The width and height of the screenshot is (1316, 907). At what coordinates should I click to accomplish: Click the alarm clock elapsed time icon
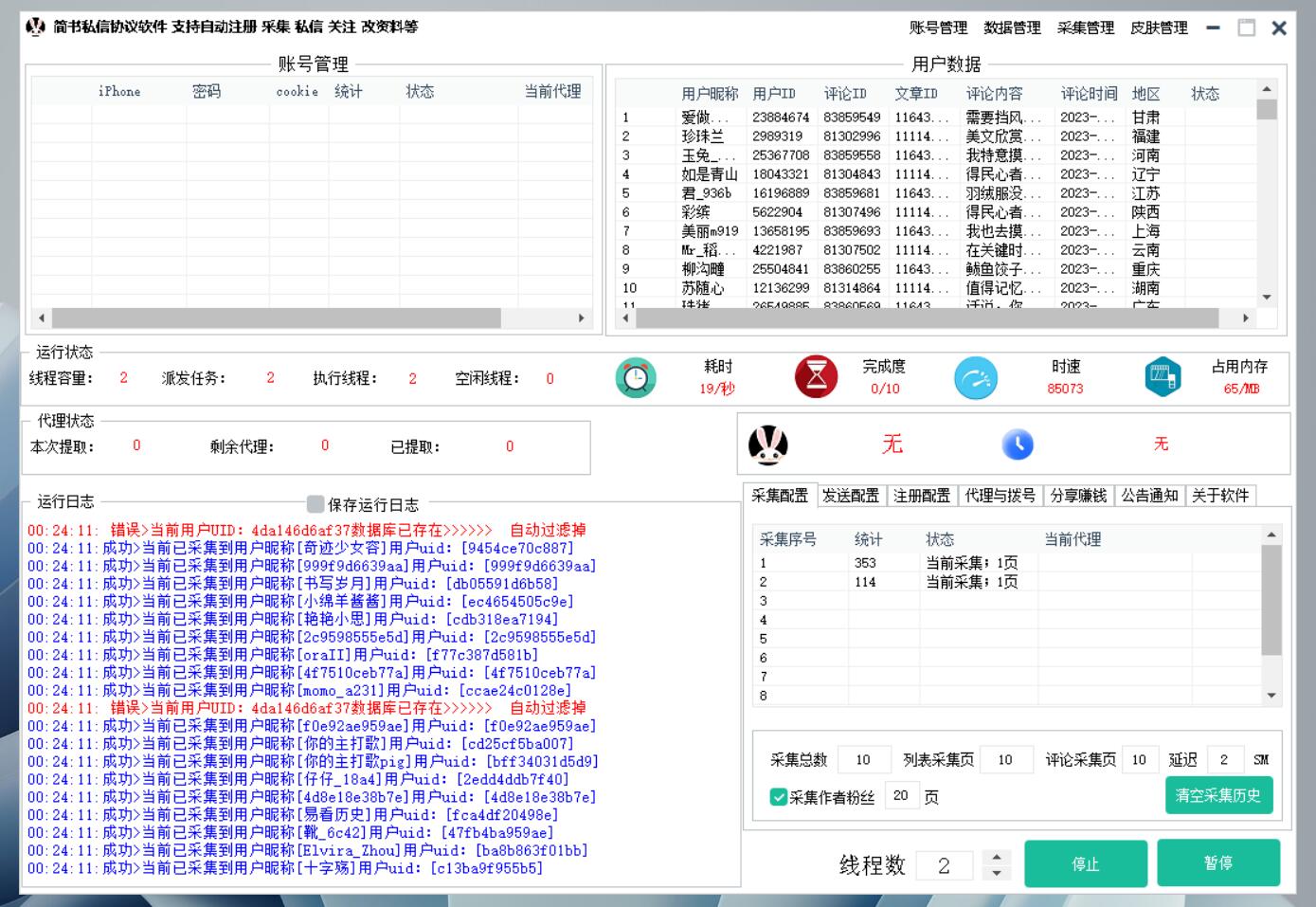(636, 378)
